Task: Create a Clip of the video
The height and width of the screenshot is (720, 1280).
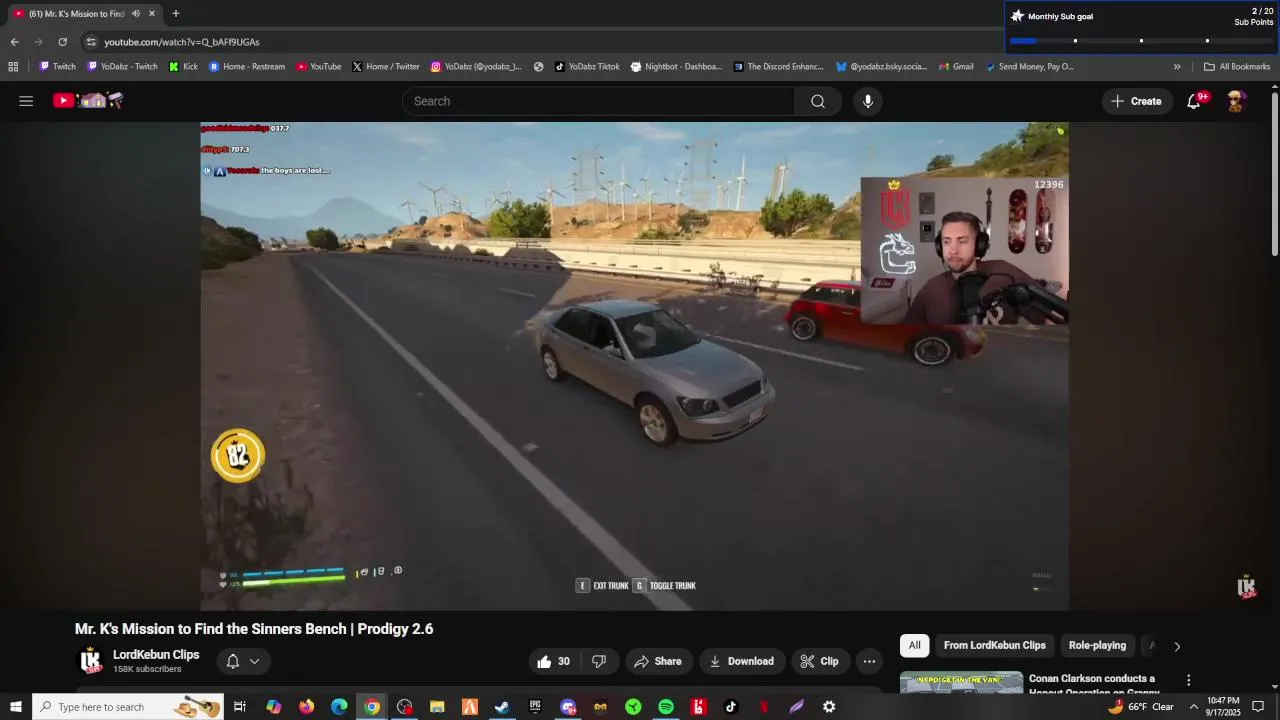Action: [819, 661]
